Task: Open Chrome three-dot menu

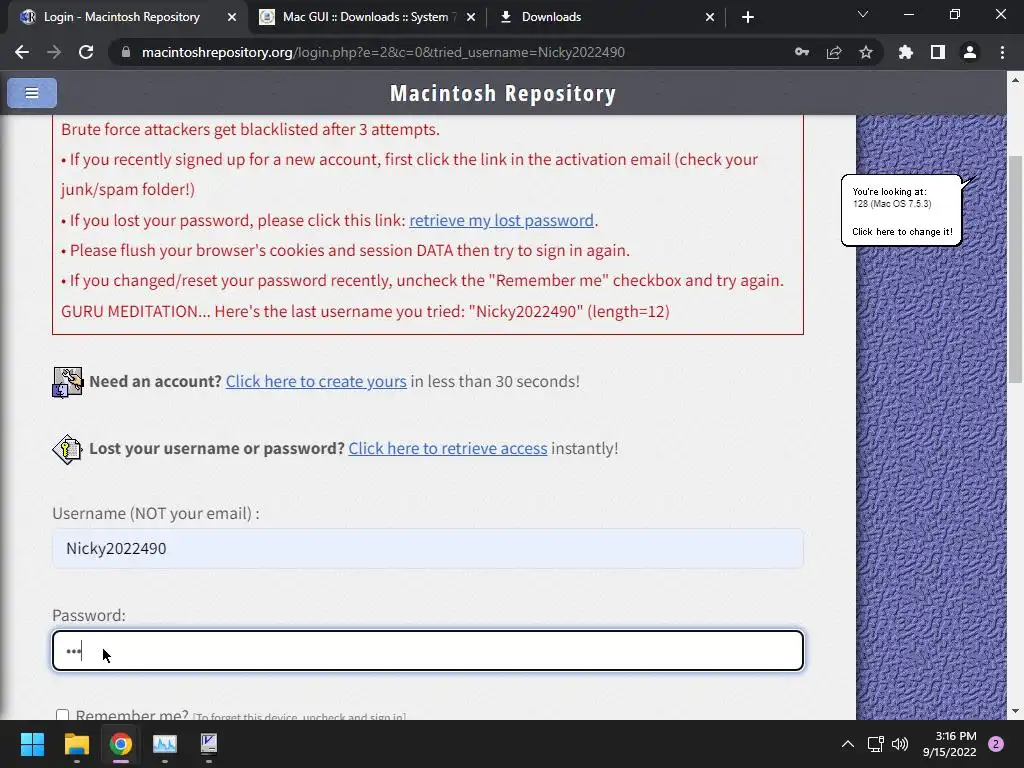Action: (x=1002, y=52)
